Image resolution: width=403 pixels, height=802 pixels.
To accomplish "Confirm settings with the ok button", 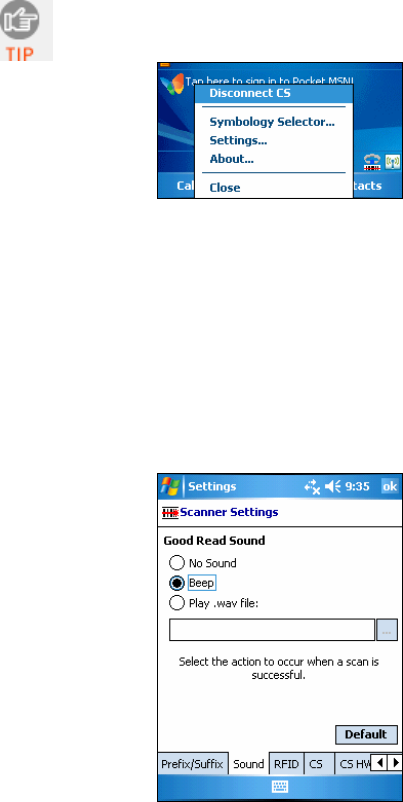I will tap(390, 486).
